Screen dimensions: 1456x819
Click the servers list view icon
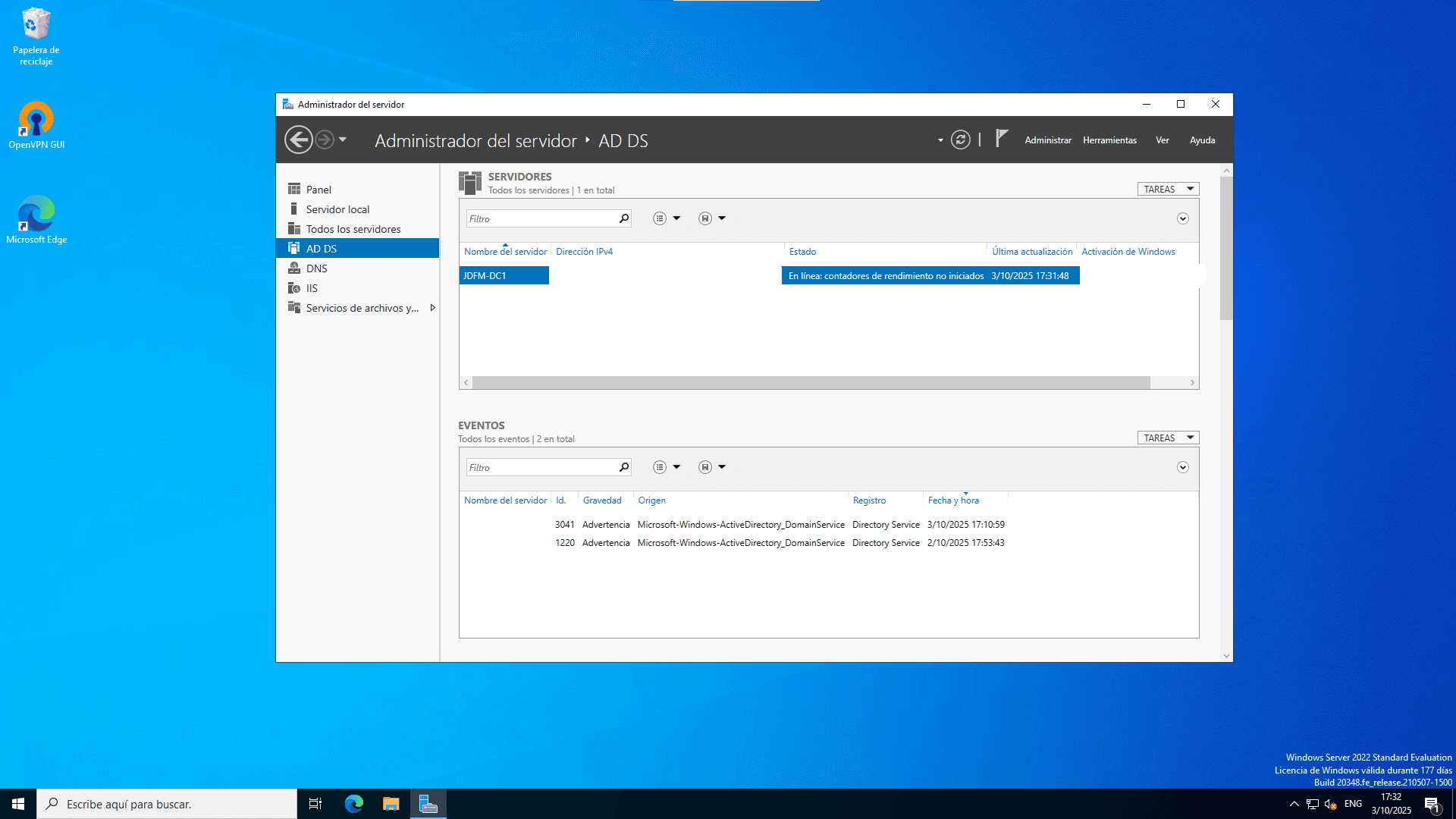tap(659, 218)
